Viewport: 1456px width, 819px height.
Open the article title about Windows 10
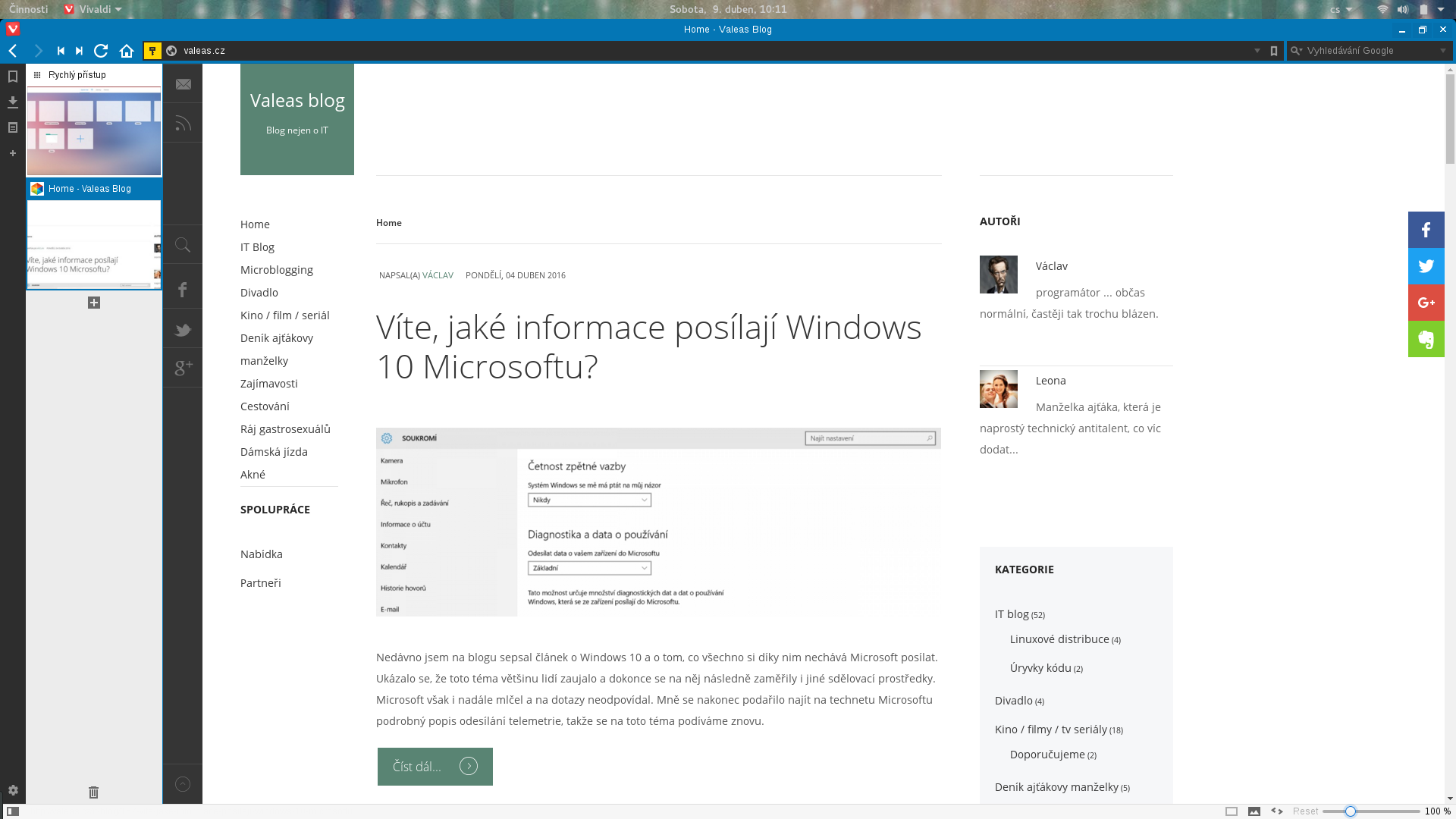648,347
